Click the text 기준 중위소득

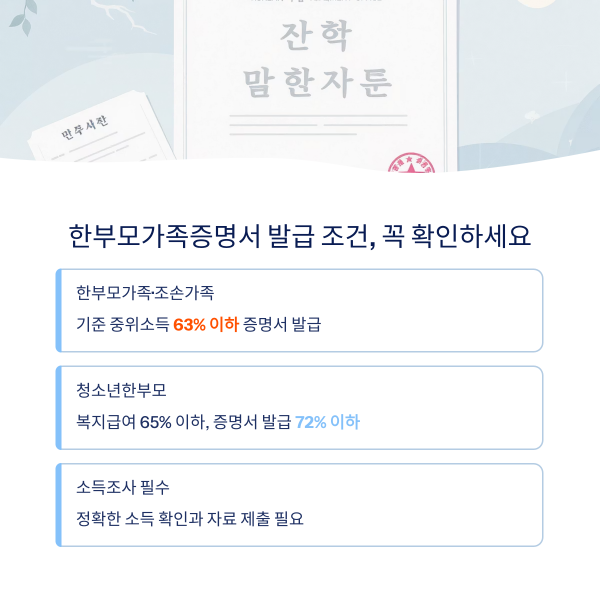(122, 325)
